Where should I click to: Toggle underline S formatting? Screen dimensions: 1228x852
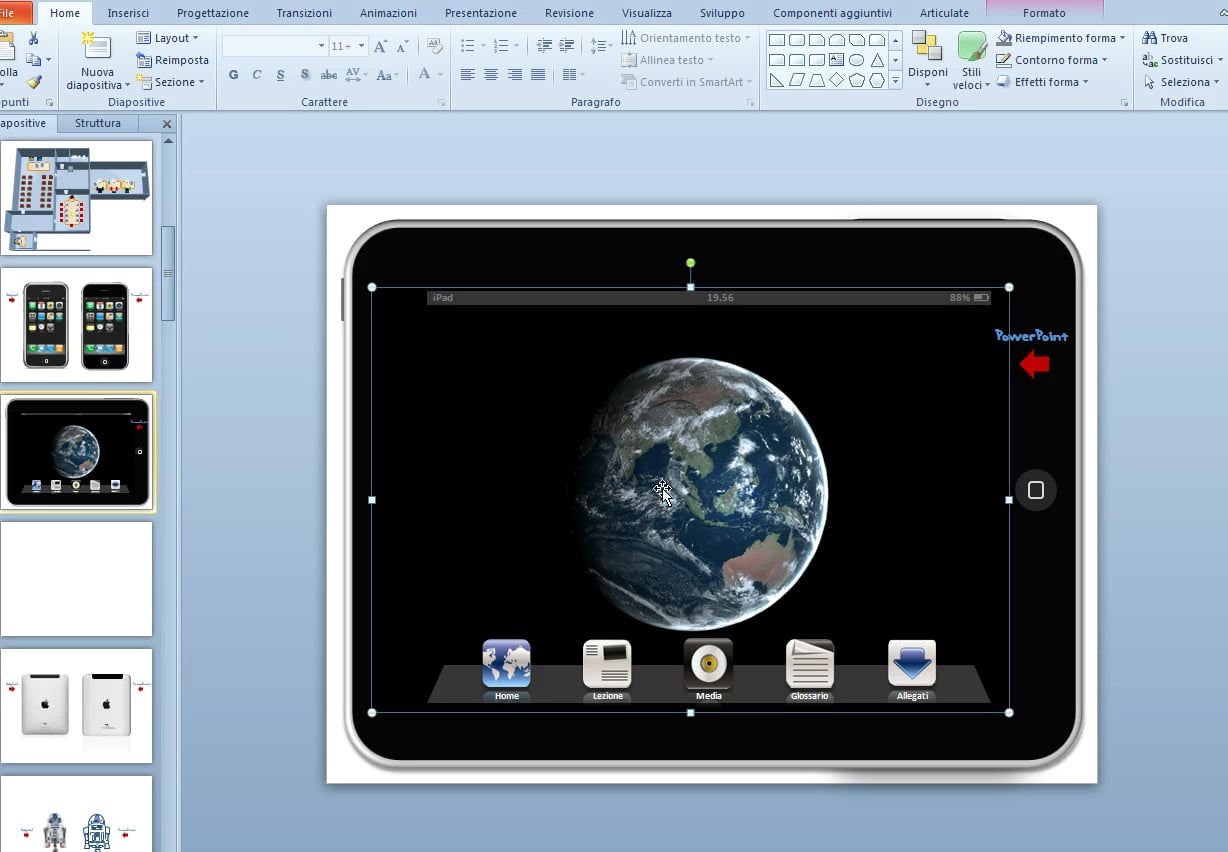click(280, 75)
